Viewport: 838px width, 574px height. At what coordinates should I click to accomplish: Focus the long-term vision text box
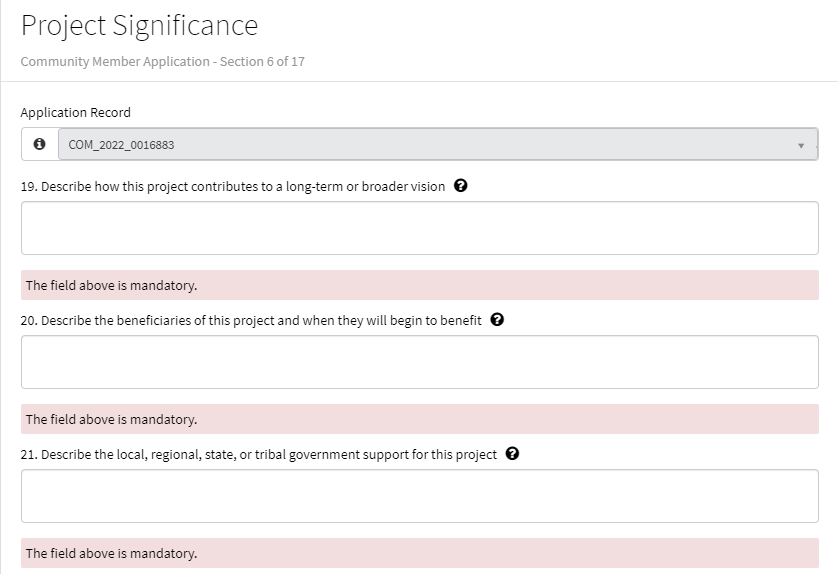point(419,228)
